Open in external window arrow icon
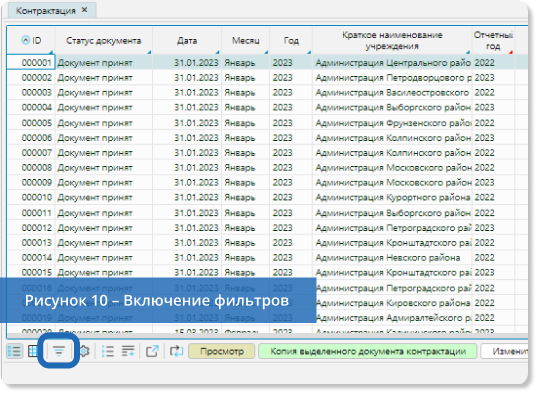 coord(152,351)
